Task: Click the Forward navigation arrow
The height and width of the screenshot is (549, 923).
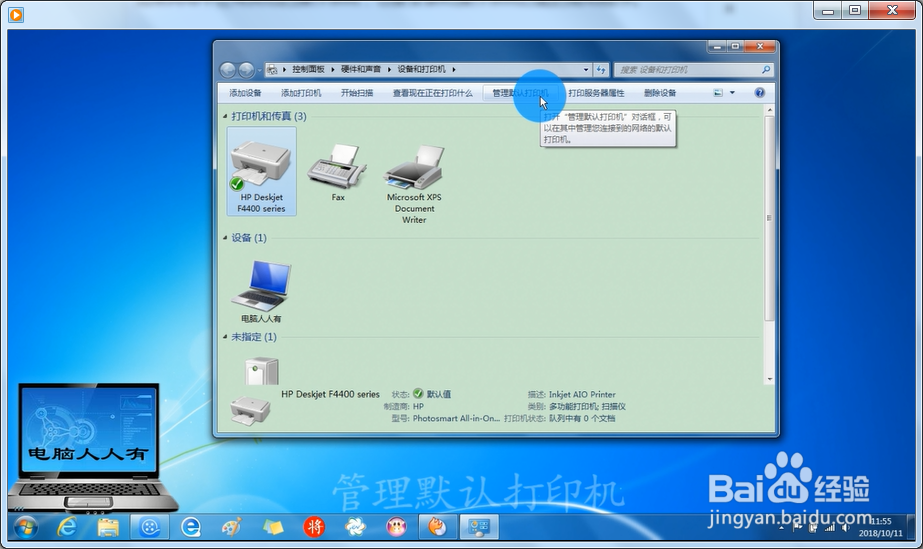Action: (x=246, y=70)
